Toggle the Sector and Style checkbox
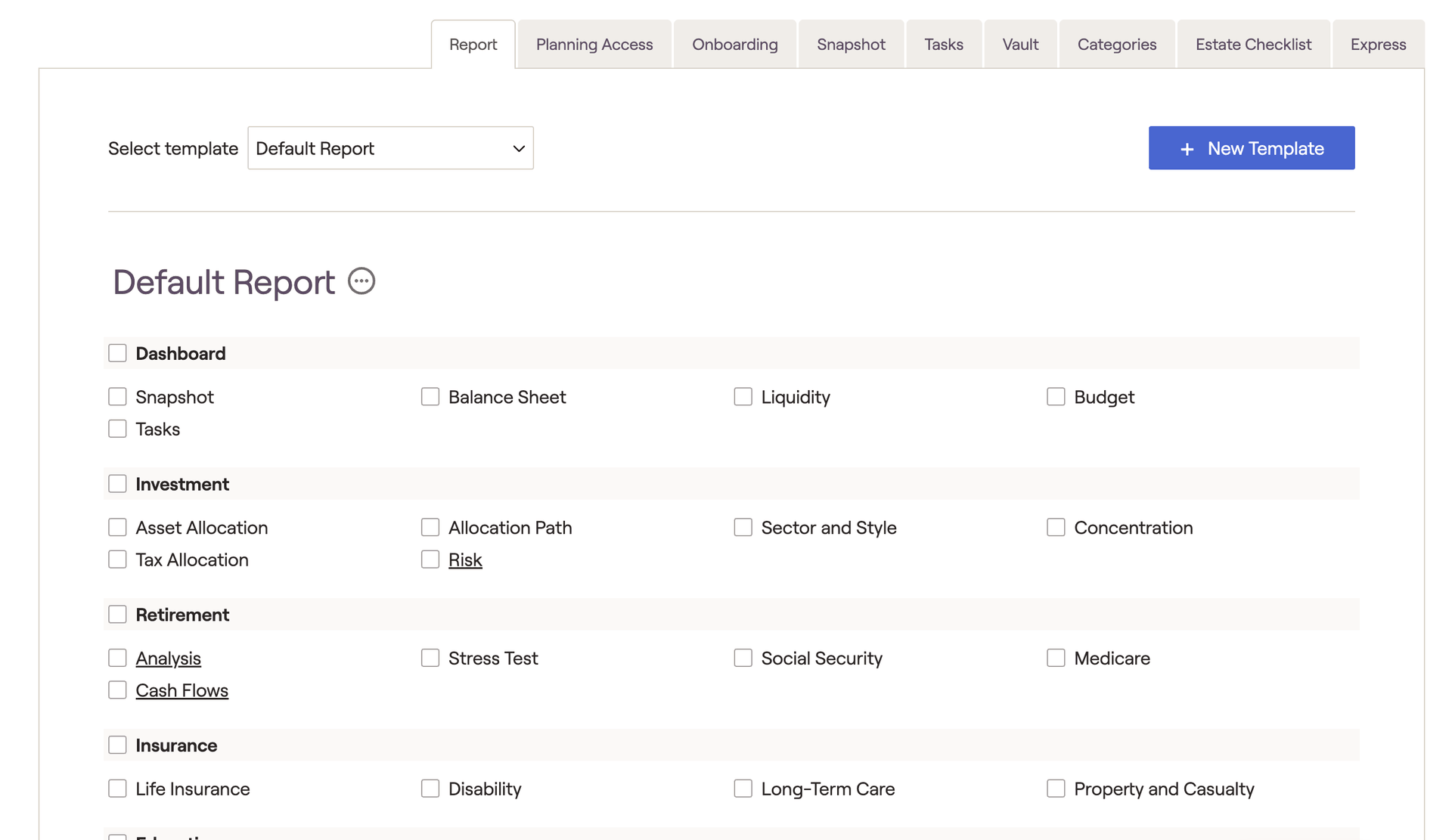1452x840 pixels. coord(743,528)
